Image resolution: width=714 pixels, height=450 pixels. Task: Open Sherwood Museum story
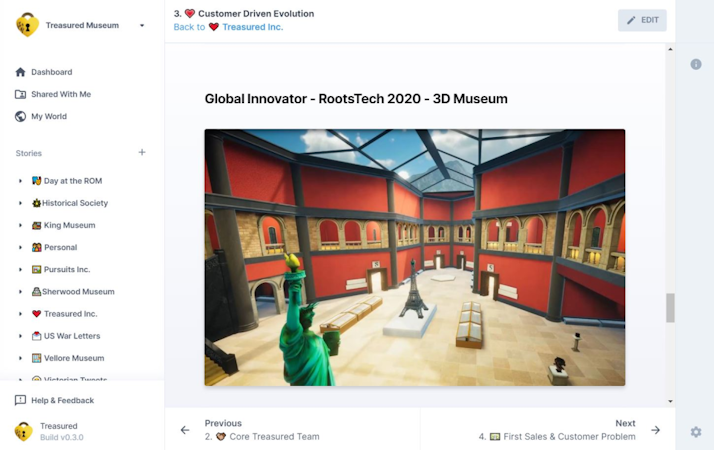pyautogui.click(x=78, y=292)
